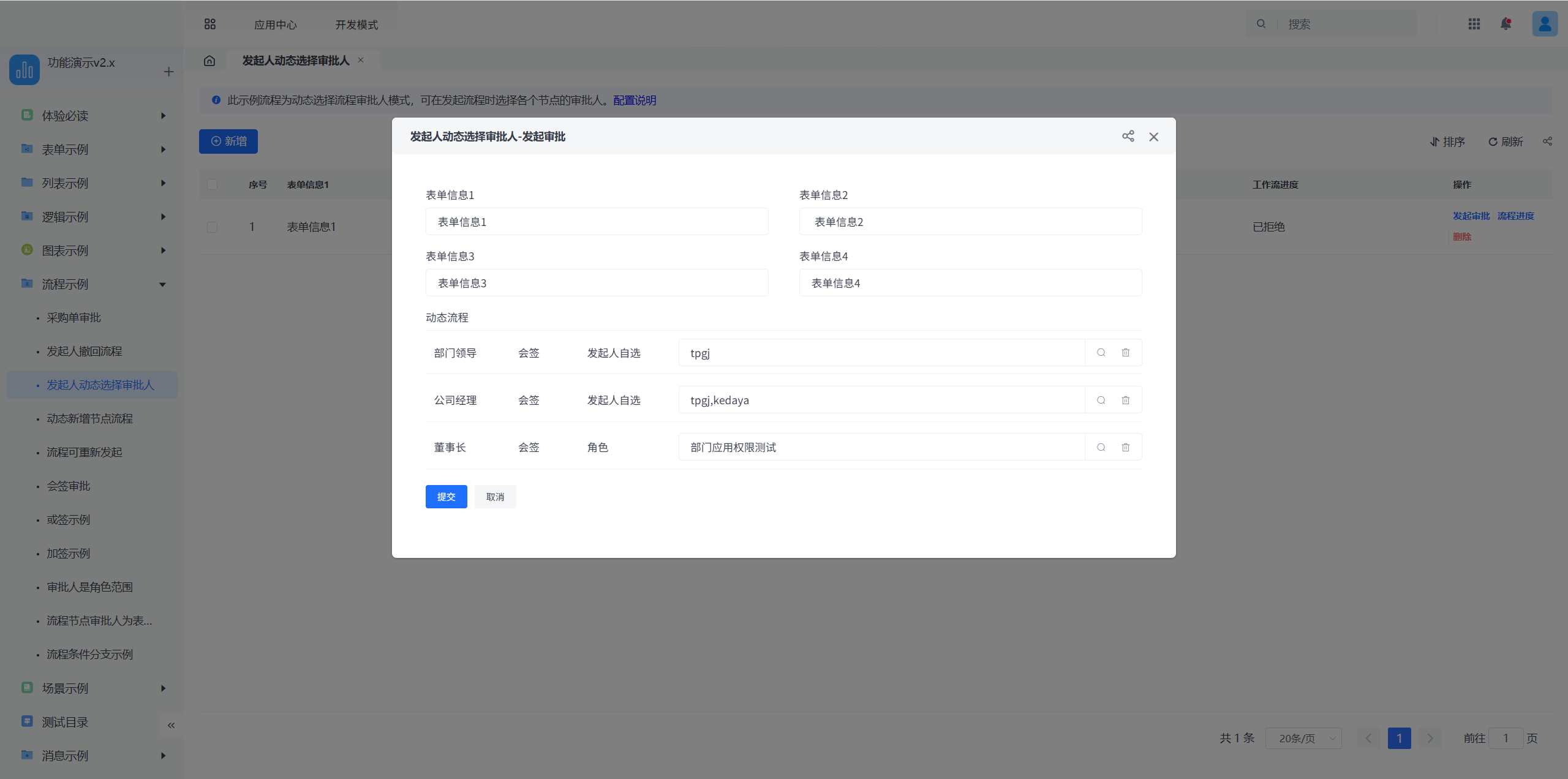Click search icon in 董事长 role row

(x=1101, y=447)
